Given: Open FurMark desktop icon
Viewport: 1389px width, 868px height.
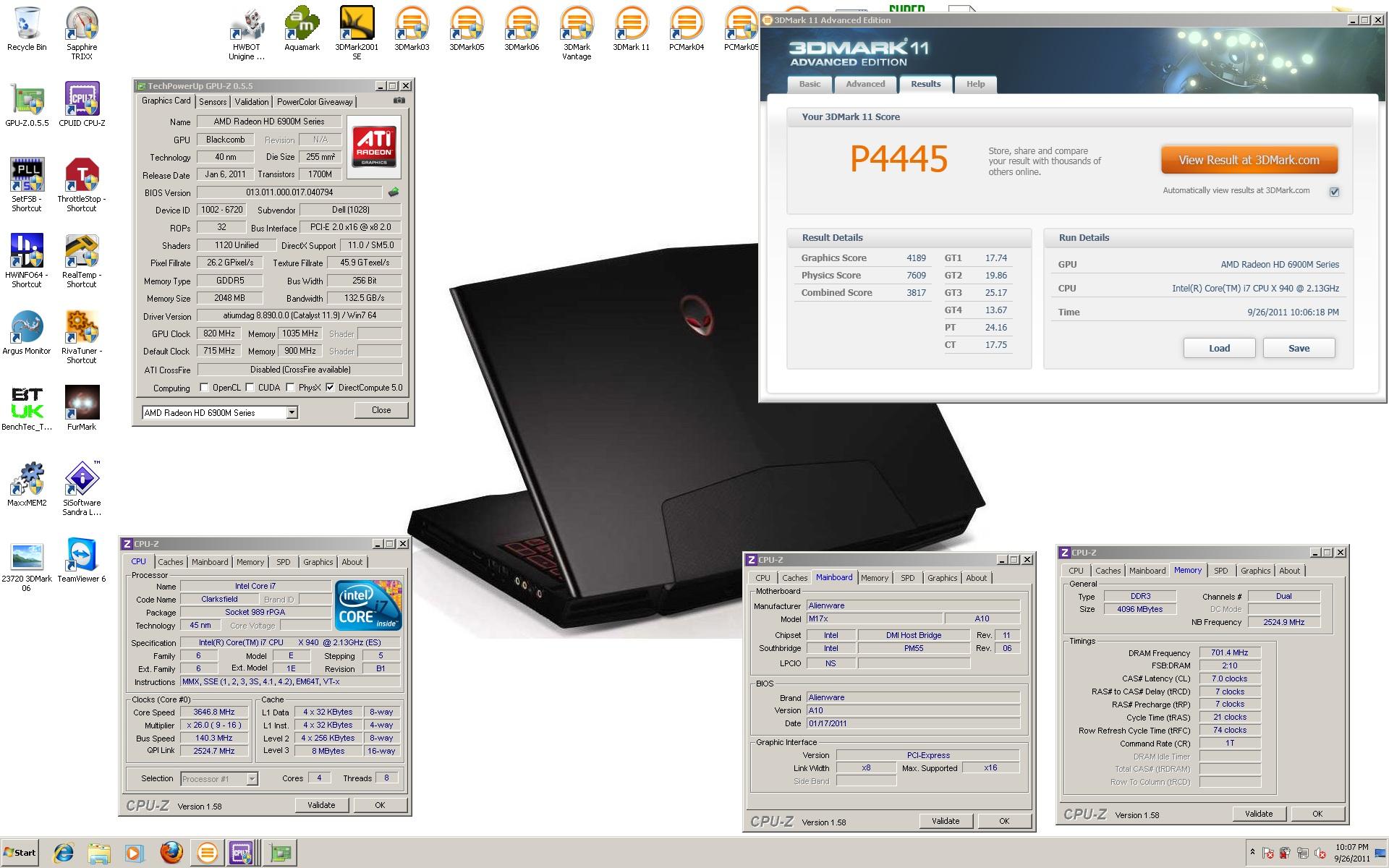Looking at the screenshot, I should tap(82, 409).
